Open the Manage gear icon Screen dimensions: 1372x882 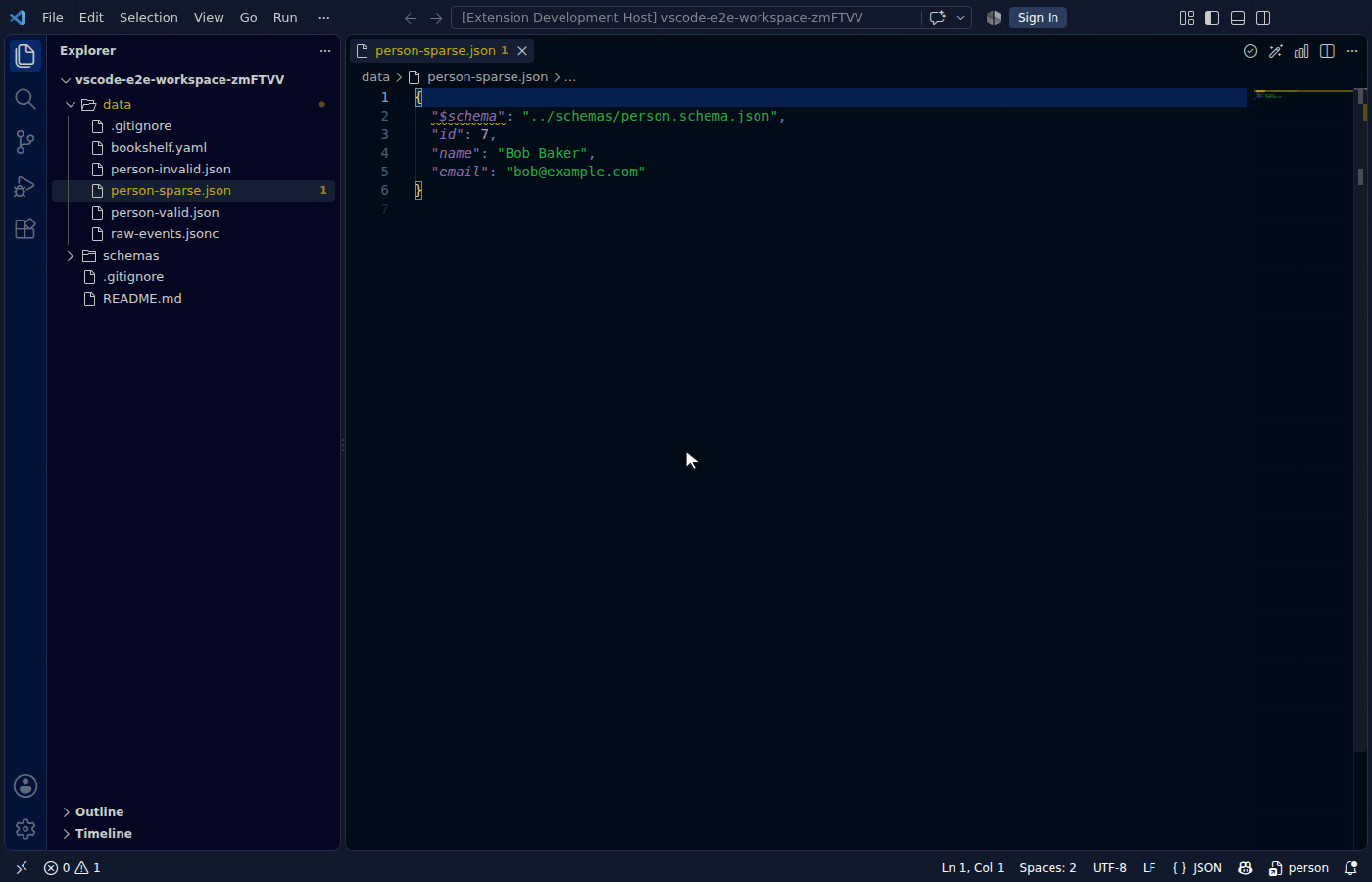pos(25,829)
